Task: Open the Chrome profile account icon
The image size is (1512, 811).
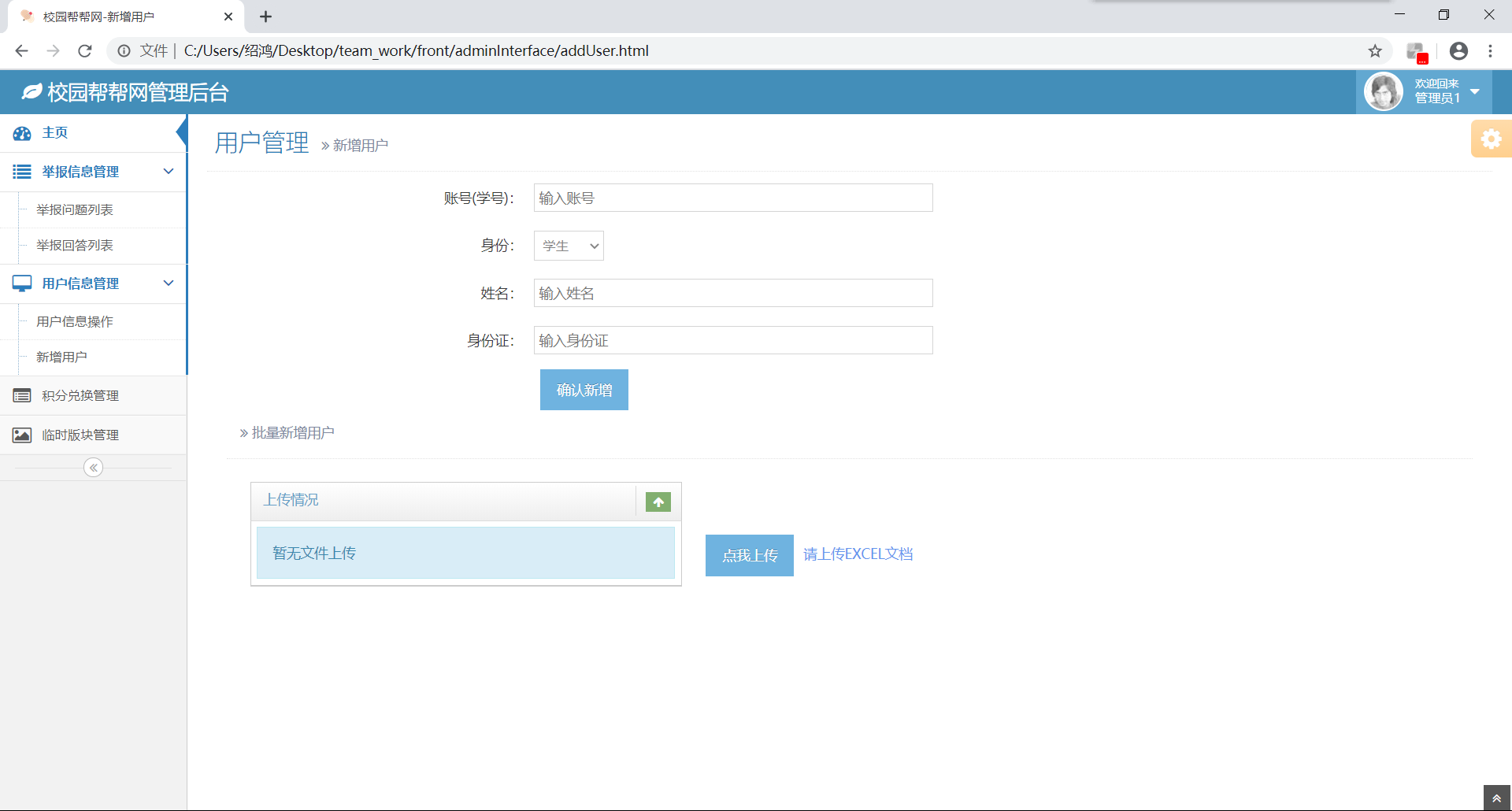Action: click(1458, 51)
